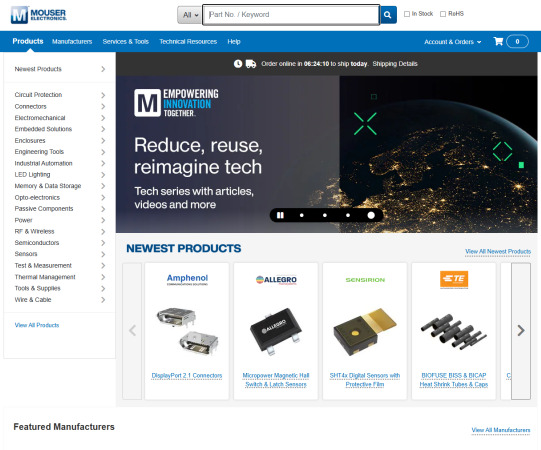Open Technical Resources menu
The image size is (541, 450).
188,42
